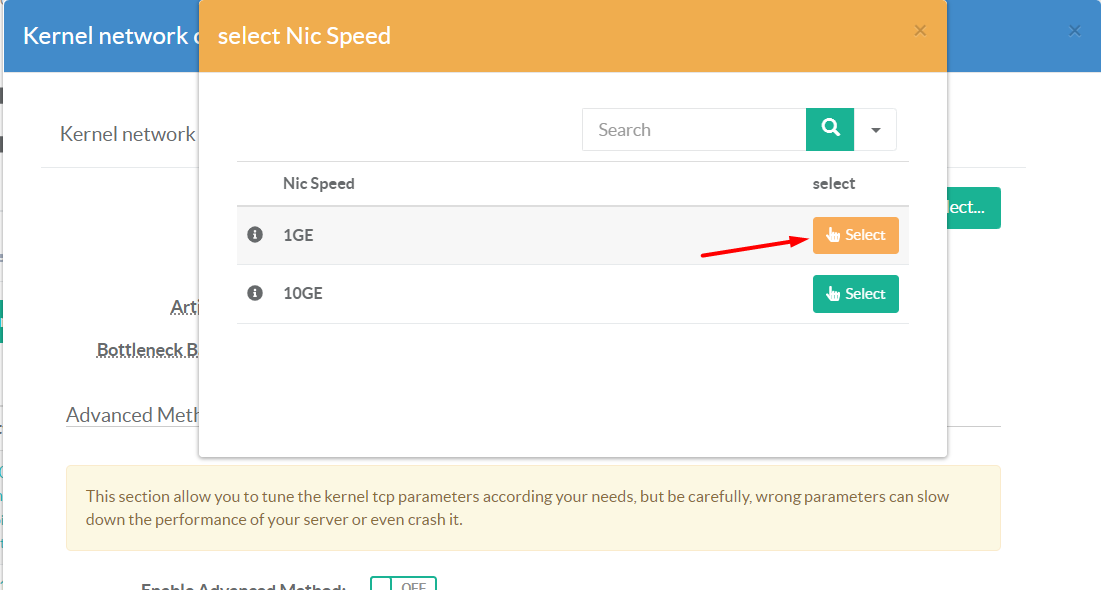Click the select Nic Speed dialog title

coord(304,36)
